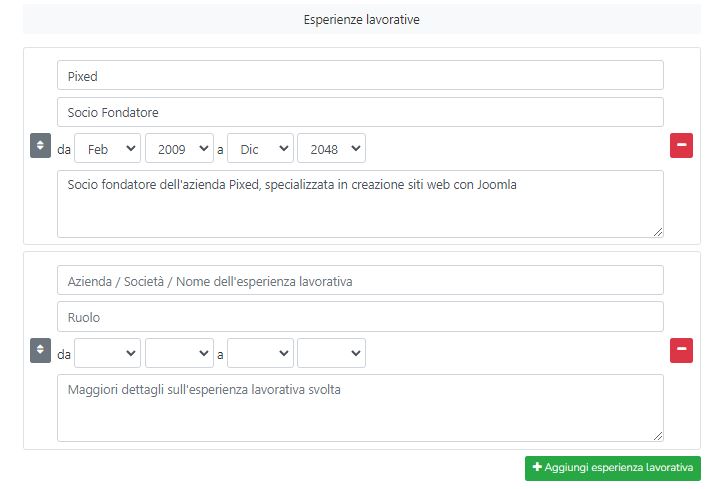Click Aggiungi esperienza lavorativa button

[x=613, y=468]
